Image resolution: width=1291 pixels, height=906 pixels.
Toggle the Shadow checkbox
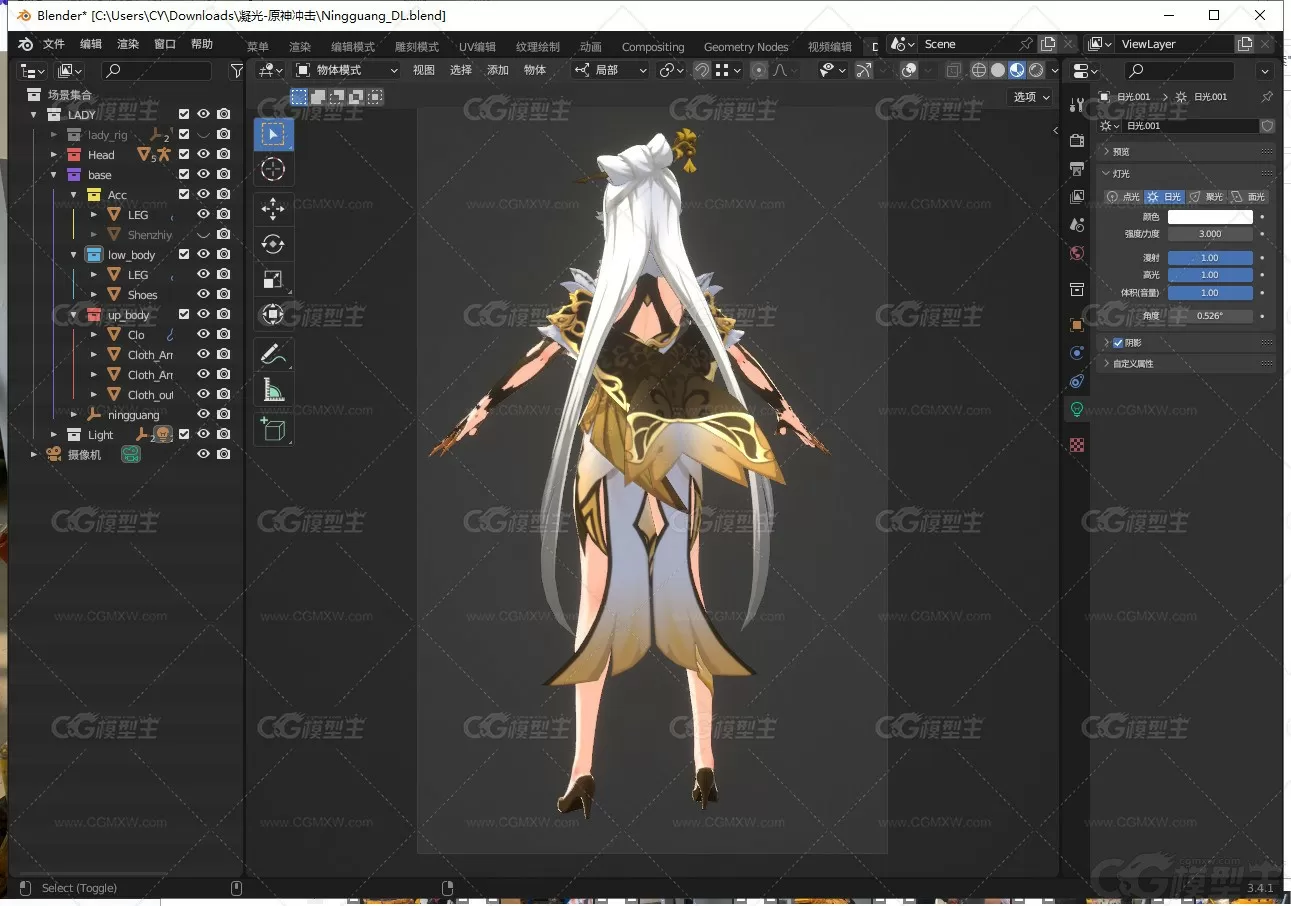(x=1118, y=343)
